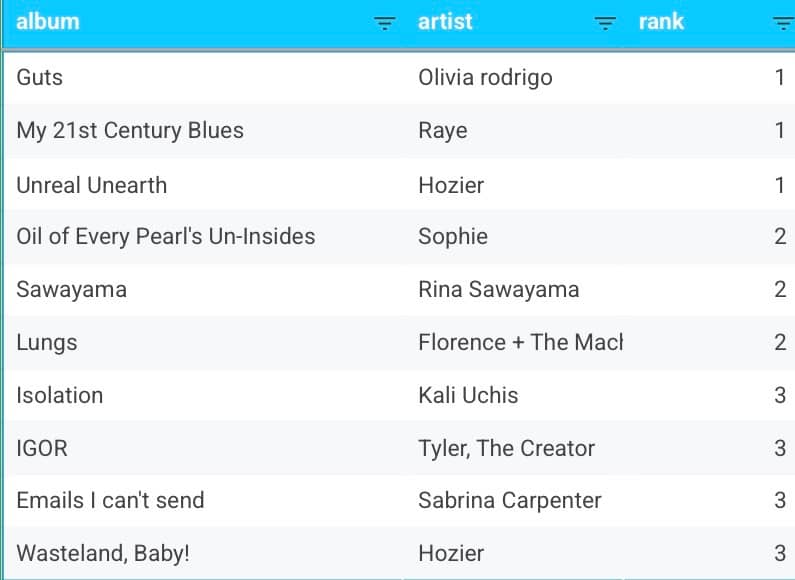Select the IGOR album cell
795x580 pixels.
(205, 448)
